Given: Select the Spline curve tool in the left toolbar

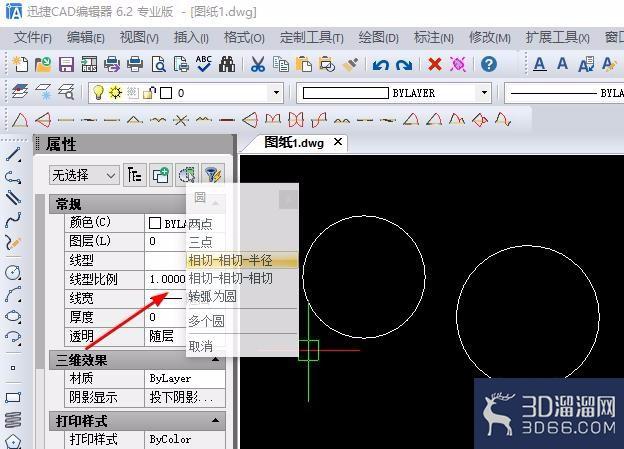Looking at the screenshot, I should pyautogui.click(x=13, y=219).
